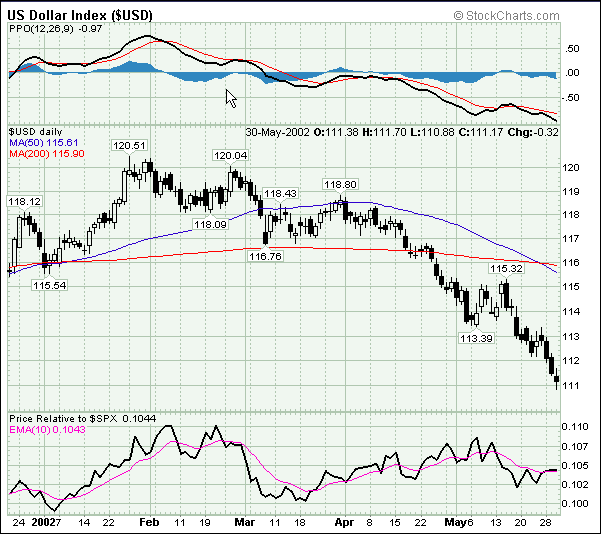
Task: Click the 0.100 relative strength axis label
Action: [575, 503]
